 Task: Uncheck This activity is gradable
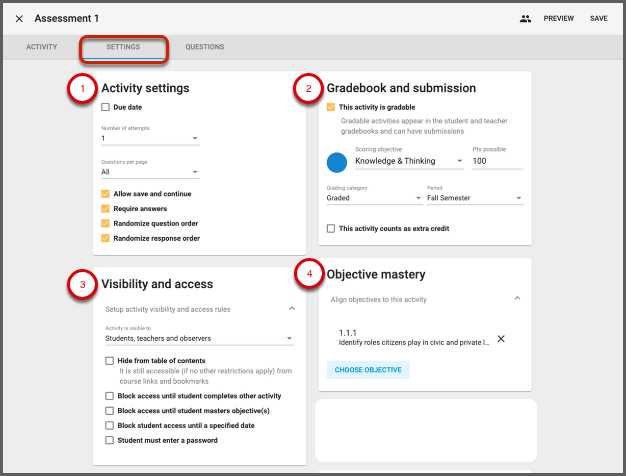click(332, 107)
